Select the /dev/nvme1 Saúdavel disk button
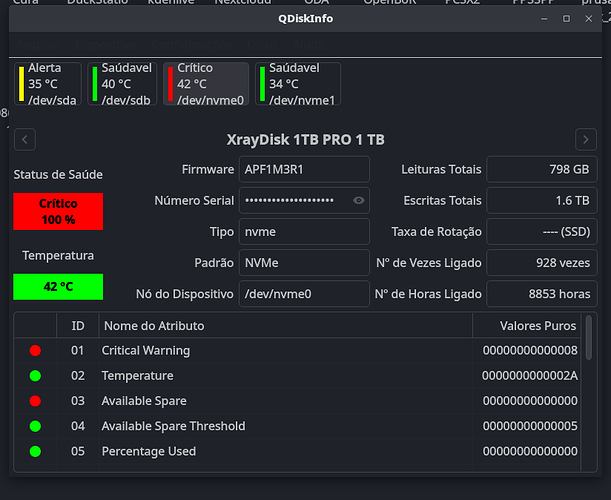The height and width of the screenshot is (500, 611). pyautogui.click(x=298, y=84)
